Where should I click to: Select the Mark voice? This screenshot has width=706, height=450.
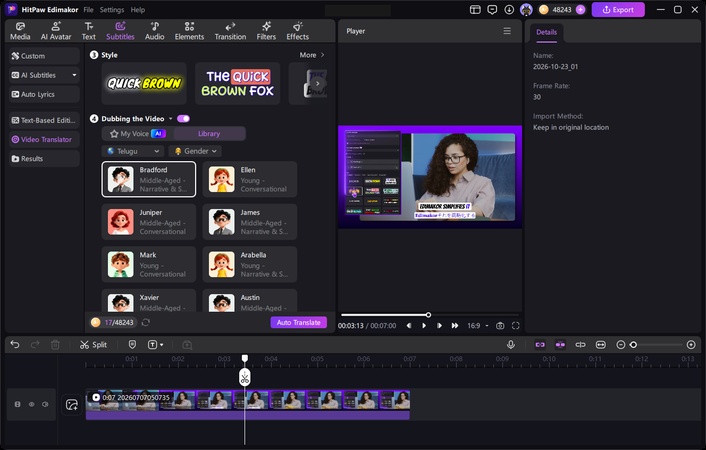tap(149, 264)
